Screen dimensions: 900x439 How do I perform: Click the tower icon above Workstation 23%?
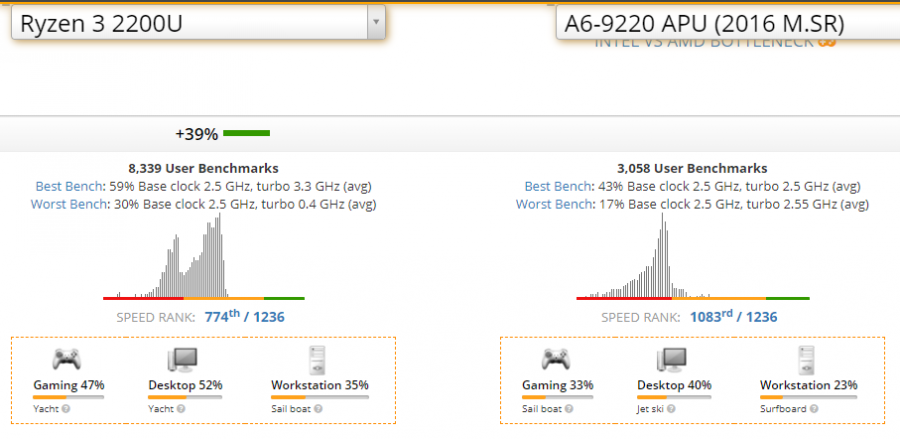[x=806, y=360]
